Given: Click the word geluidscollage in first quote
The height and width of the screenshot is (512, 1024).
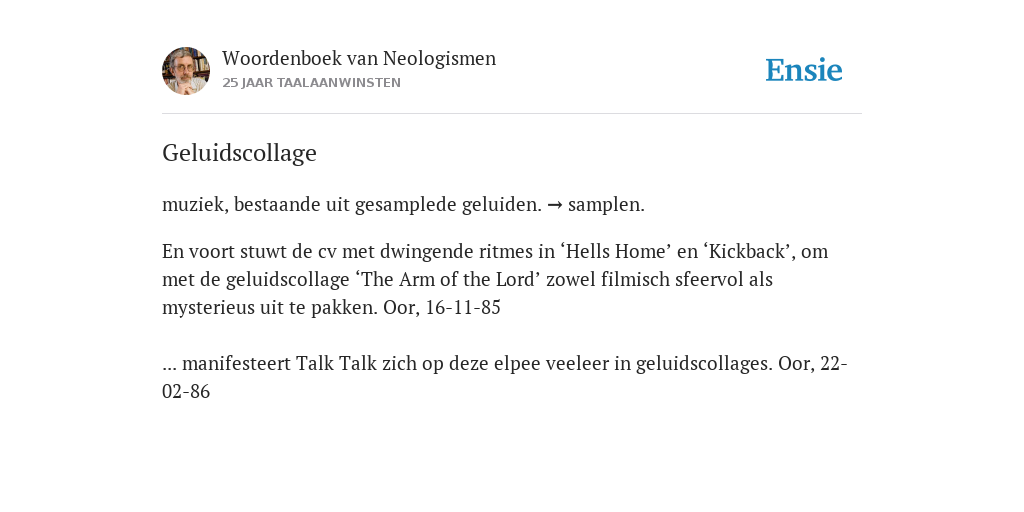Looking at the screenshot, I should point(288,280).
